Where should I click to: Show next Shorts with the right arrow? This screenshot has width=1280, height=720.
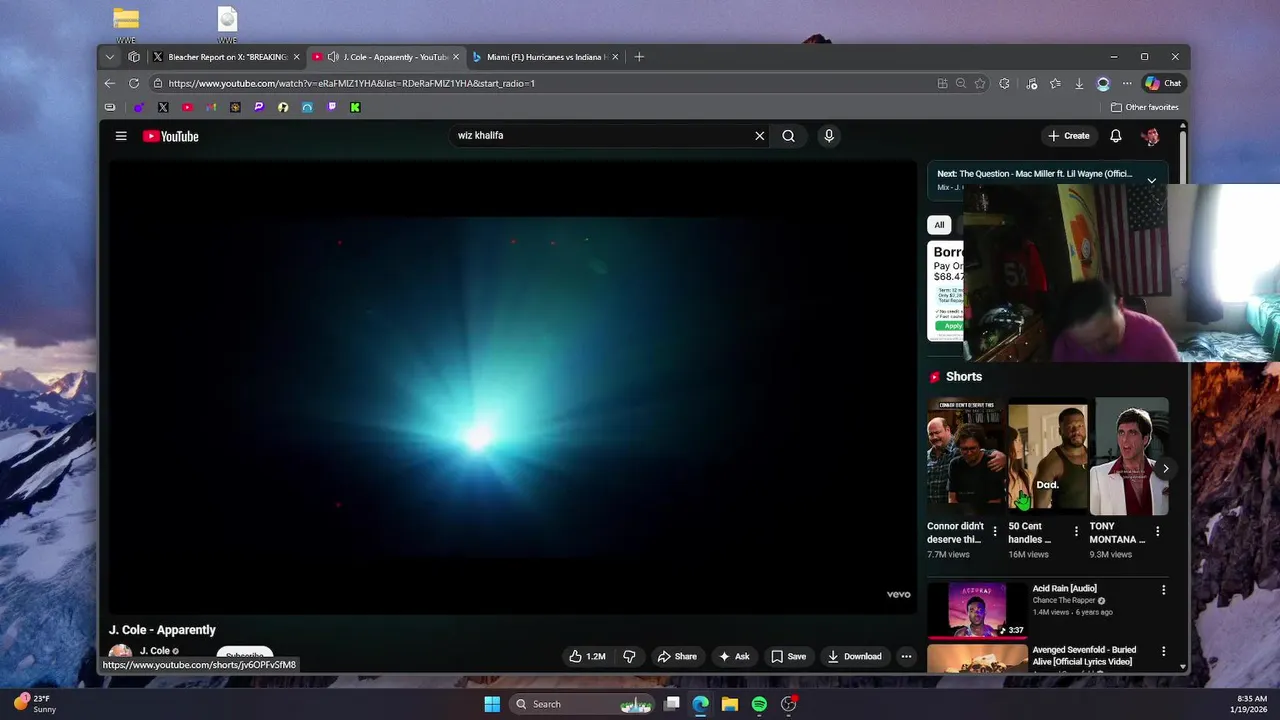1165,468
